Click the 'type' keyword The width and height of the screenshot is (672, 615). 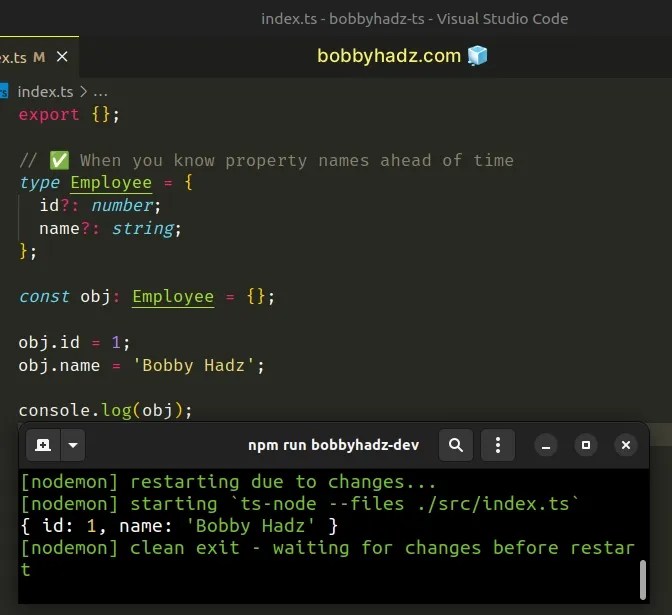[39, 183]
